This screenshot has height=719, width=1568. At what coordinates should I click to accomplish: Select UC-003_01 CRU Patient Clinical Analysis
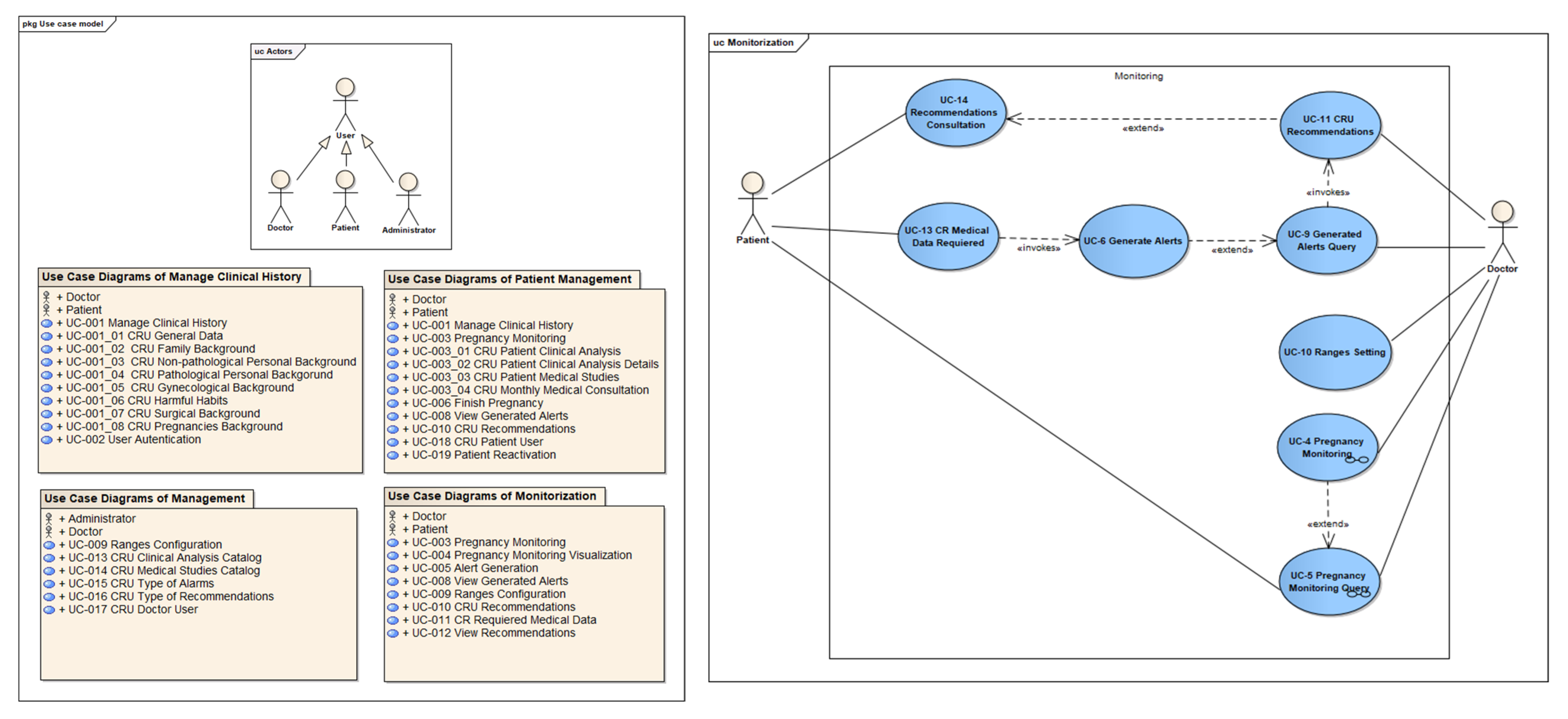tap(504, 351)
